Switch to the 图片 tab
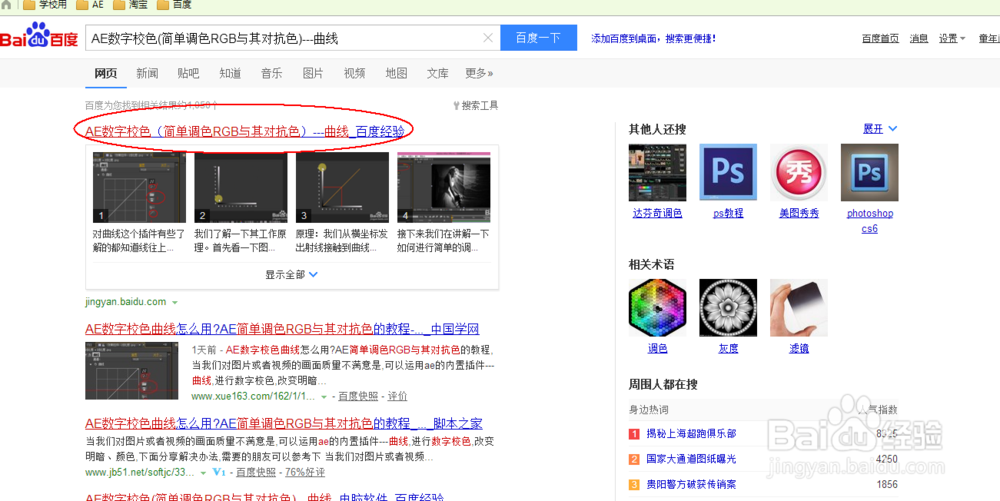Viewport: 1000px width, 501px height. tap(312, 73)
